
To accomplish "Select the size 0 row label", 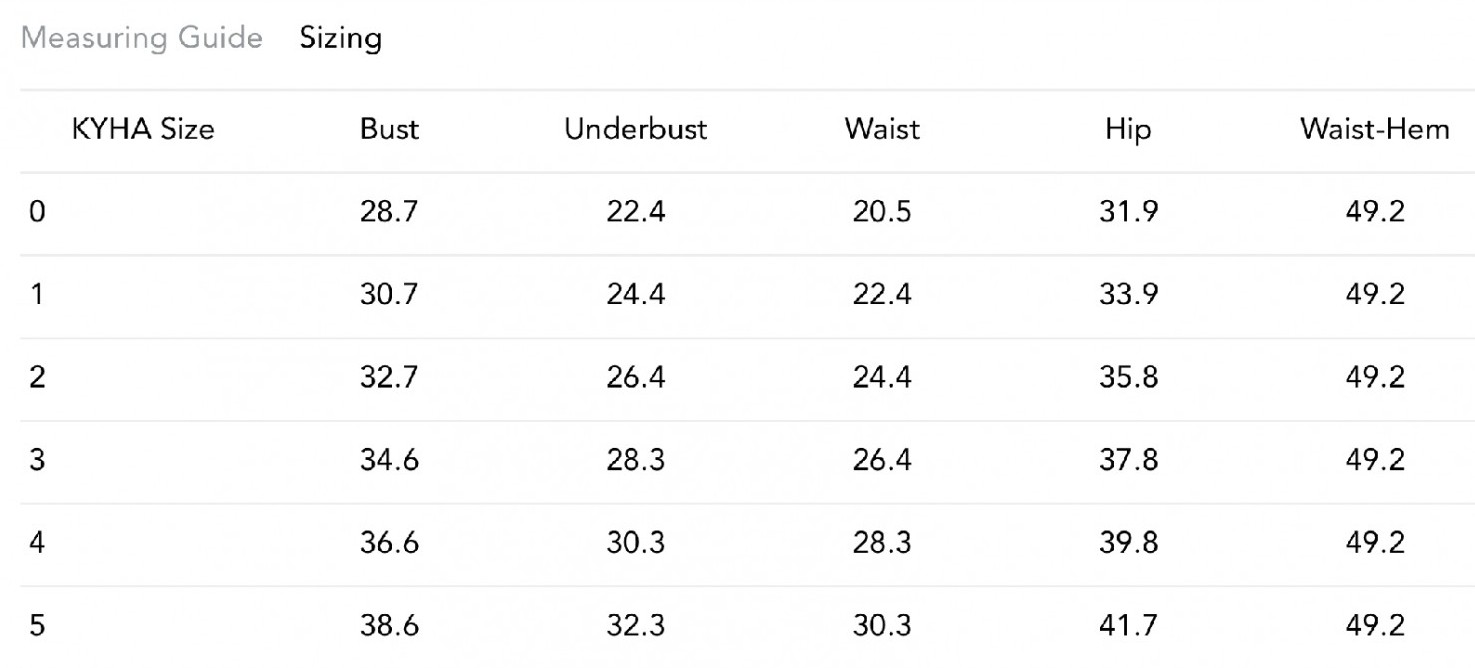I will pyautogui.click(x=37, y=212).
